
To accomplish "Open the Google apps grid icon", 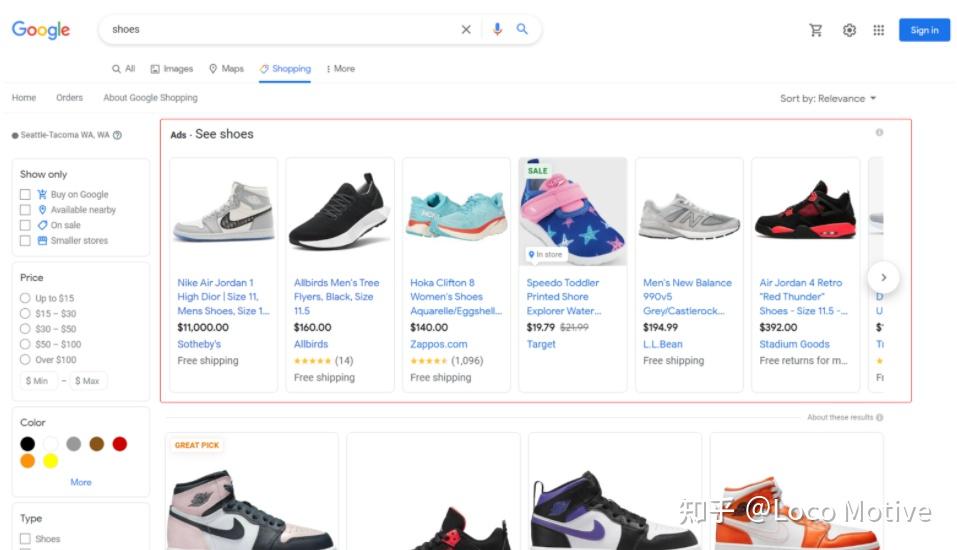I will [878, 30].
